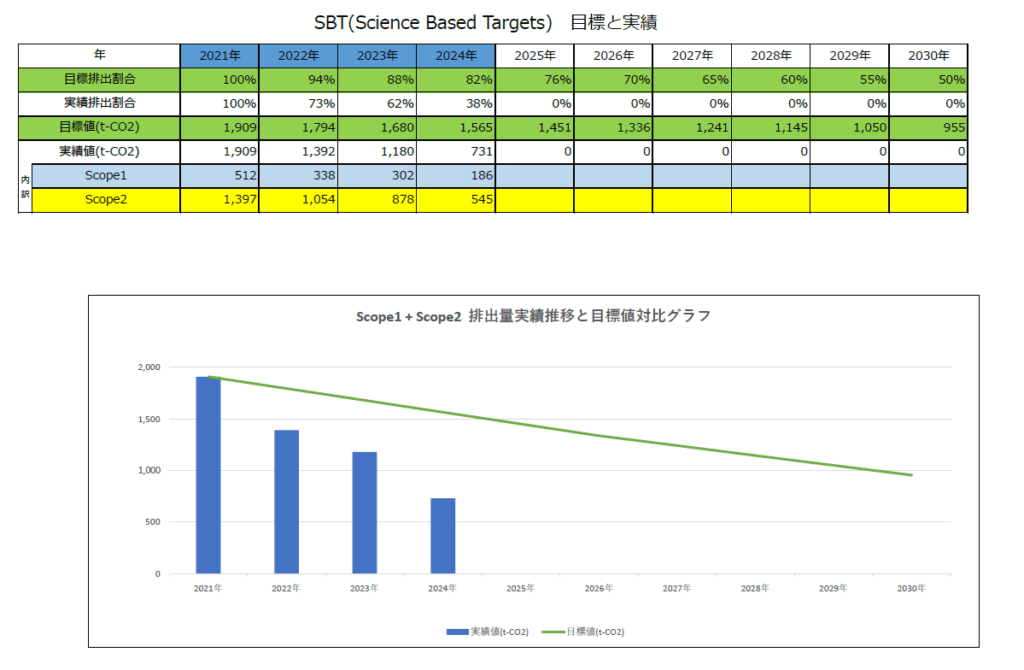Click the 2030年 label on chart axis

tap(912, 589)
